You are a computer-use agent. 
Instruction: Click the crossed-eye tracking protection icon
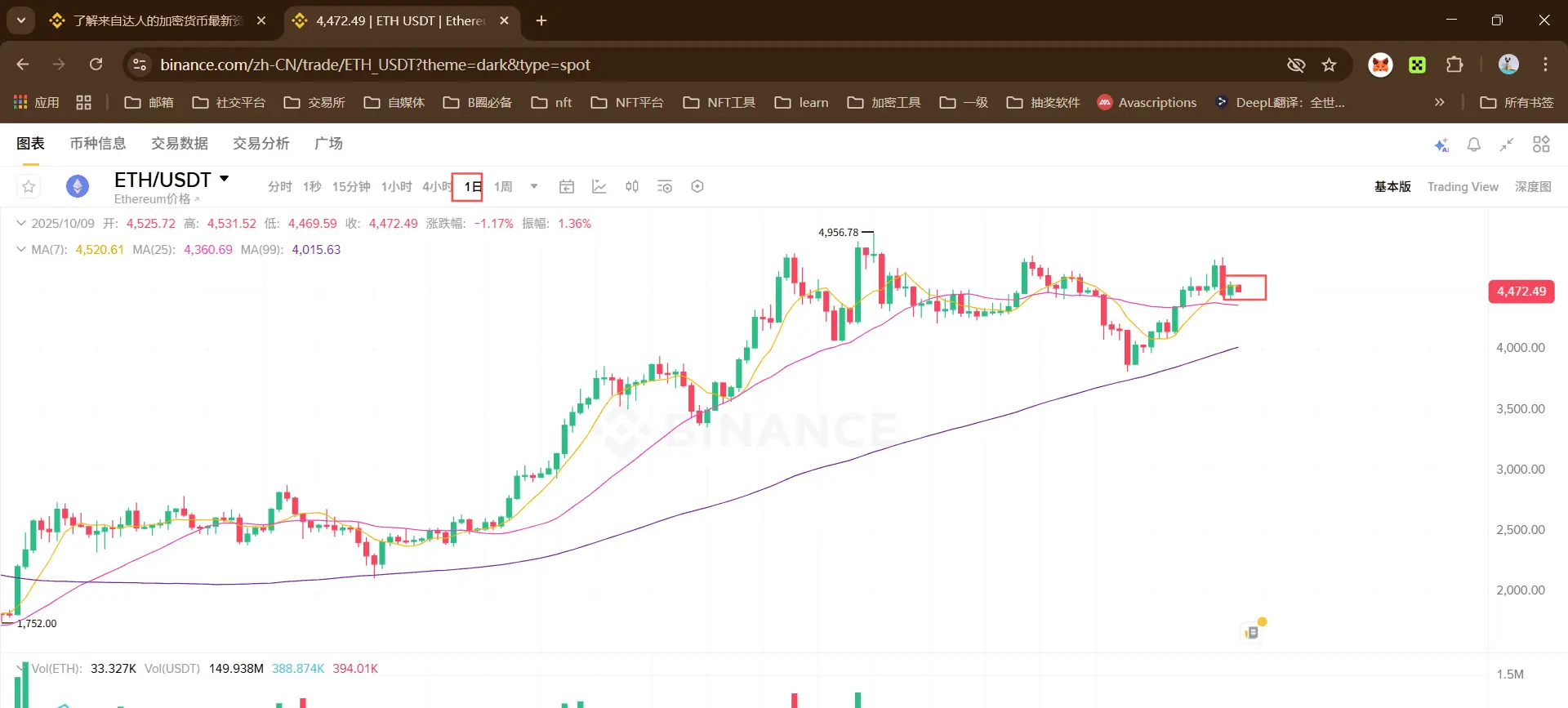1296,65
